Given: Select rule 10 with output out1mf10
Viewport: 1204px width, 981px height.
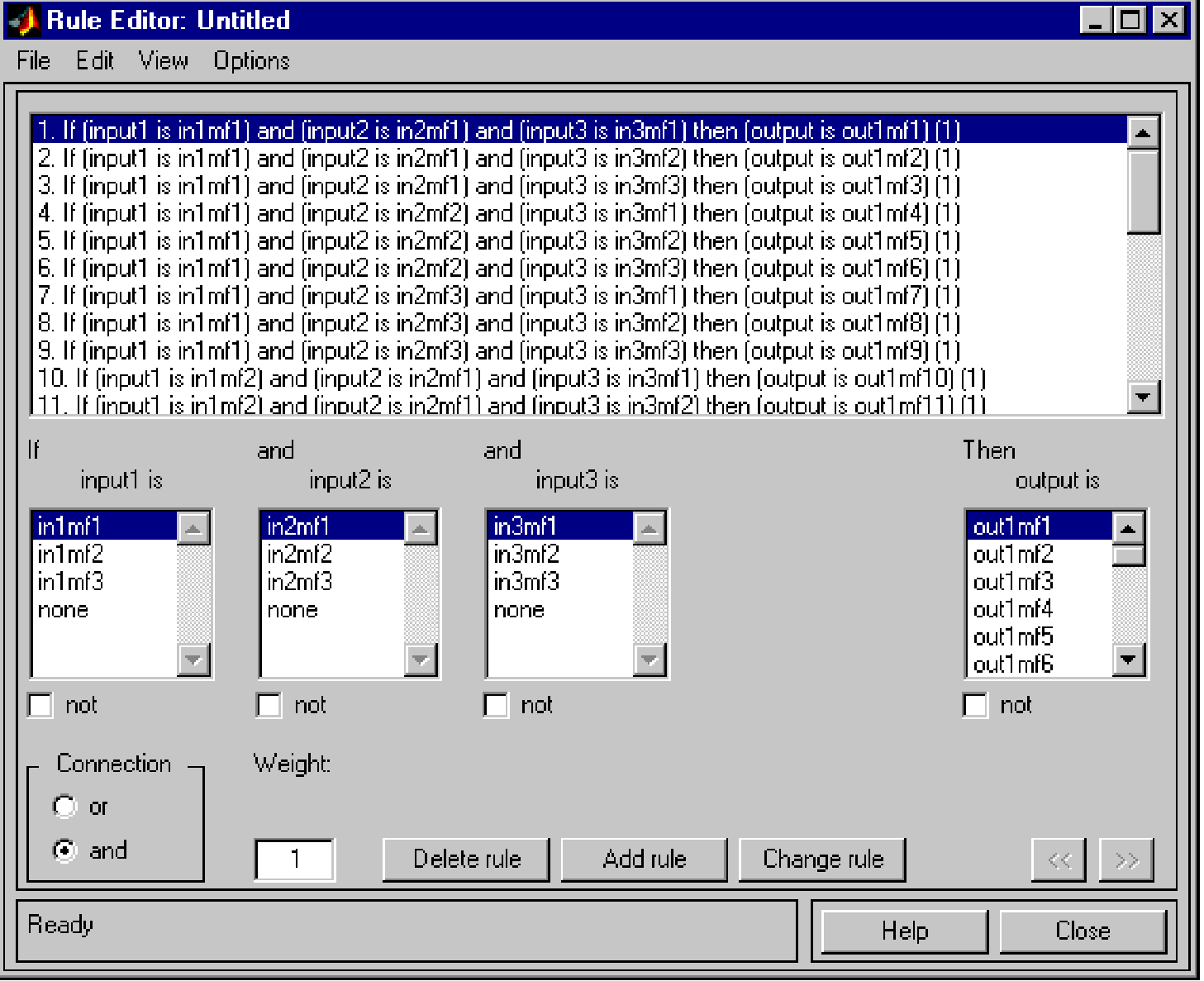Looking at the screenshot, I should 579,379.
